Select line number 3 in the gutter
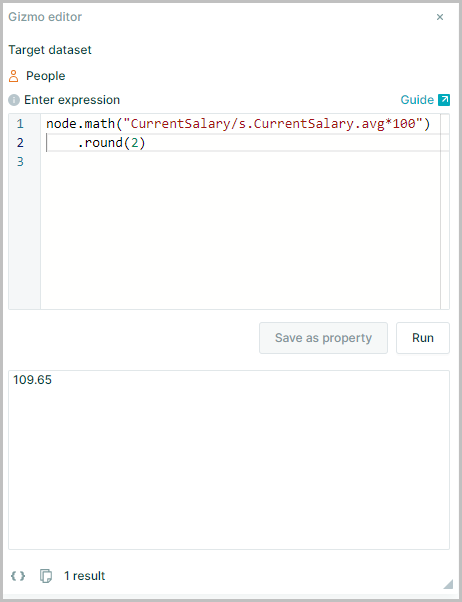This screenshot has width=462, height=602. point(20,162)
